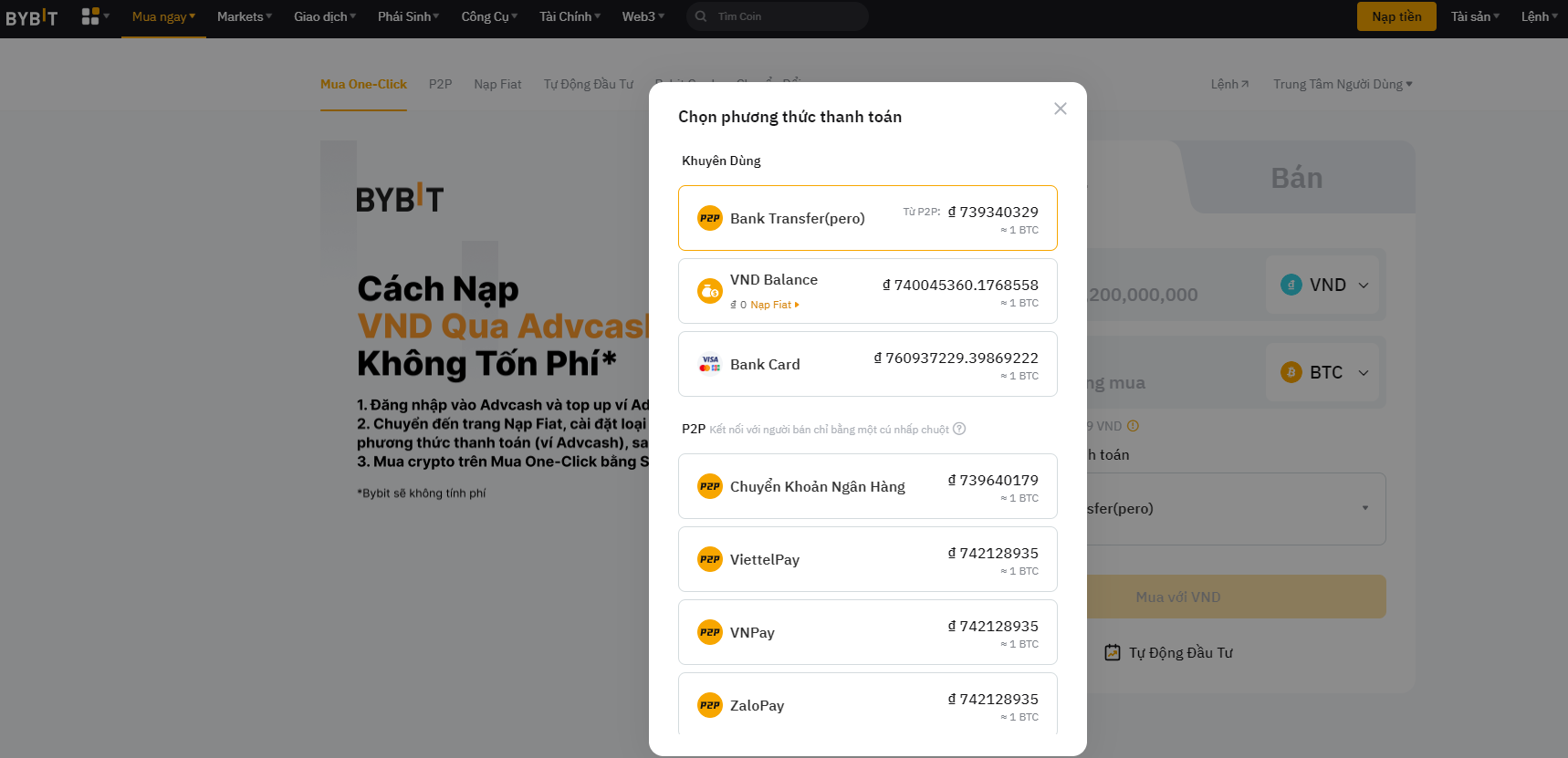Open the Tự Động Đầu Tư link below the buy button
1568x758 pixels.
click(x=1181, y=652)
